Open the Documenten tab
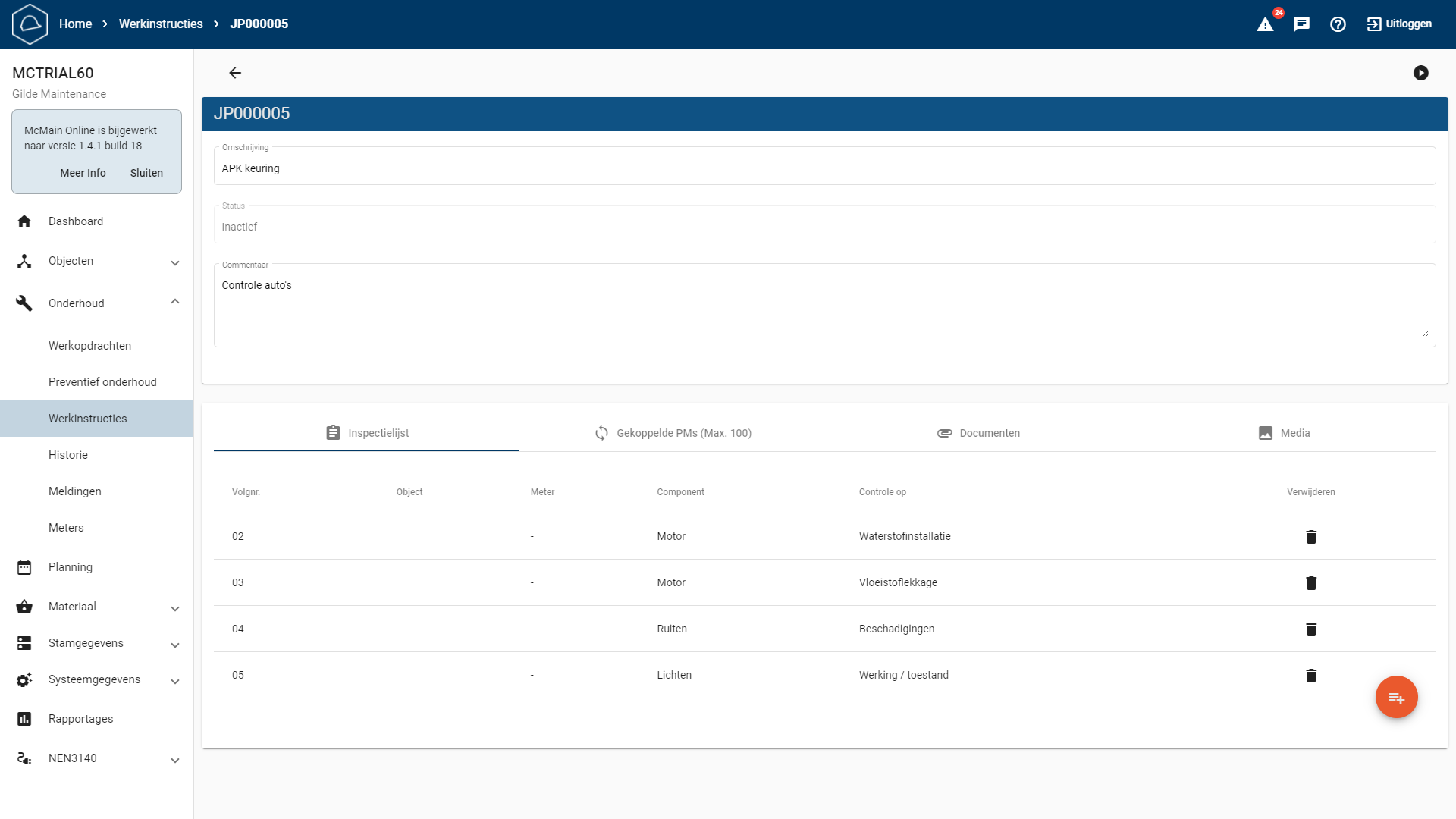The height and width of the screenshot is (819, 1456). [x=978, y=433]
